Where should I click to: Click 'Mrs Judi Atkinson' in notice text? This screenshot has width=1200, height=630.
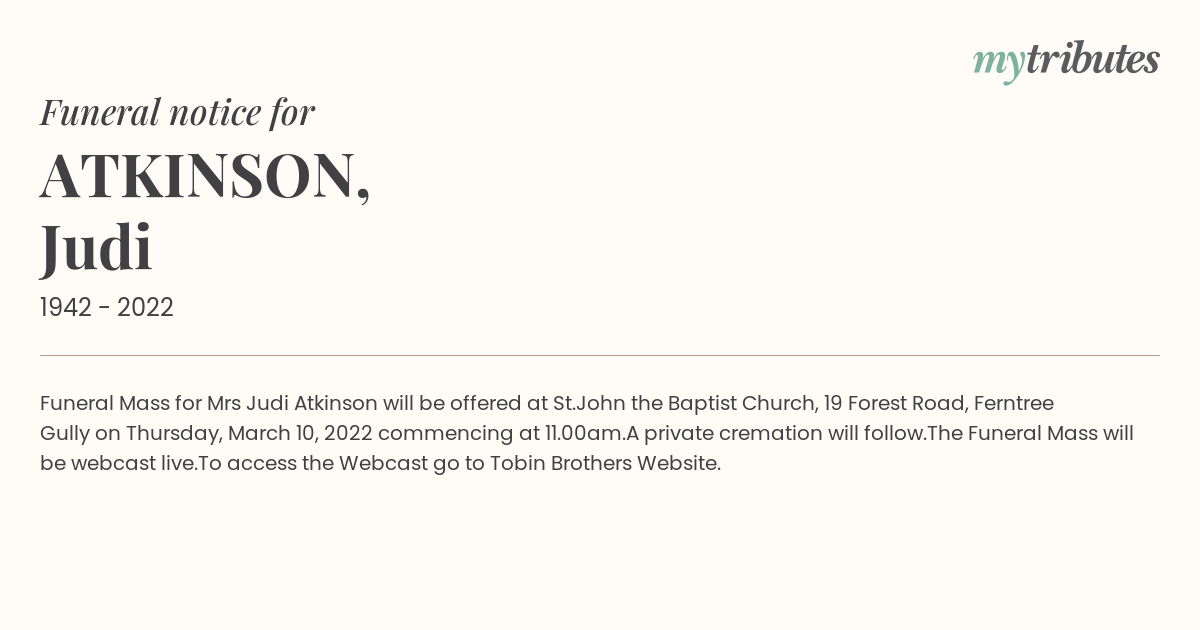pyautogui.click(x=292, y=403)
